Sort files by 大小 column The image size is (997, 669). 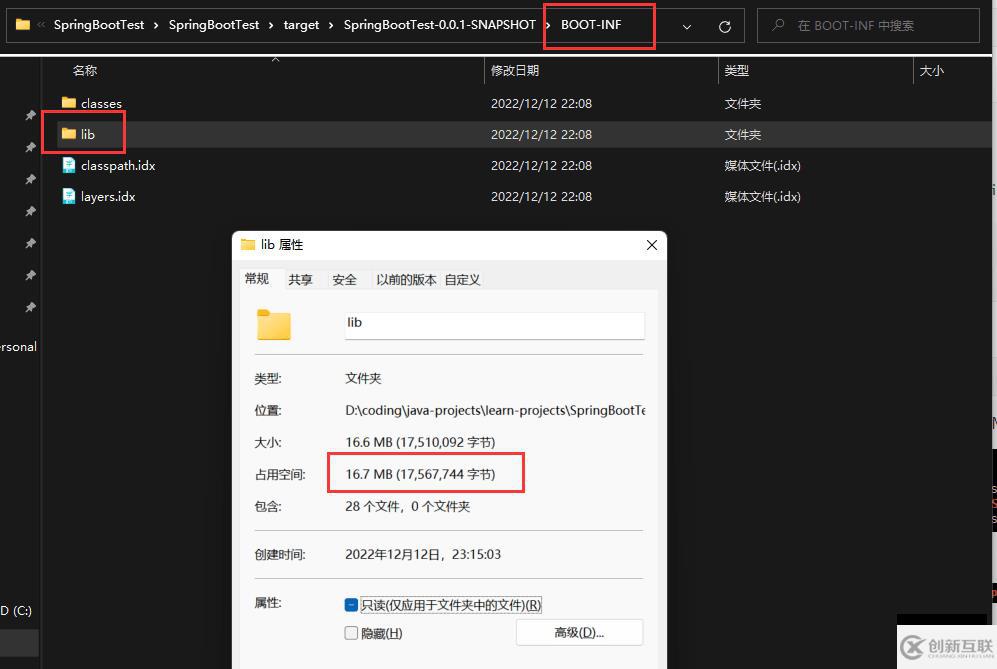click(x=932, y=71)
